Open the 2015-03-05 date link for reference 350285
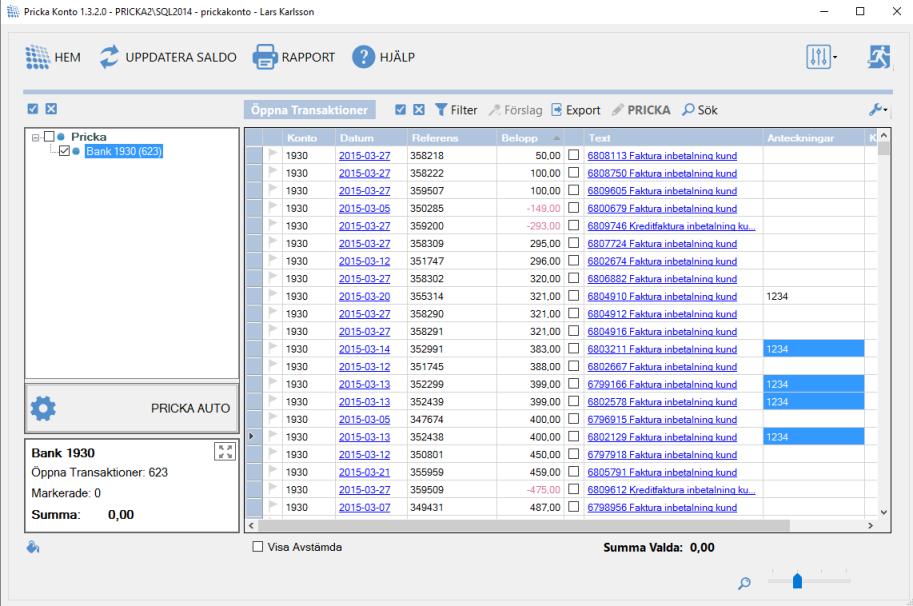 pos(365,208)
